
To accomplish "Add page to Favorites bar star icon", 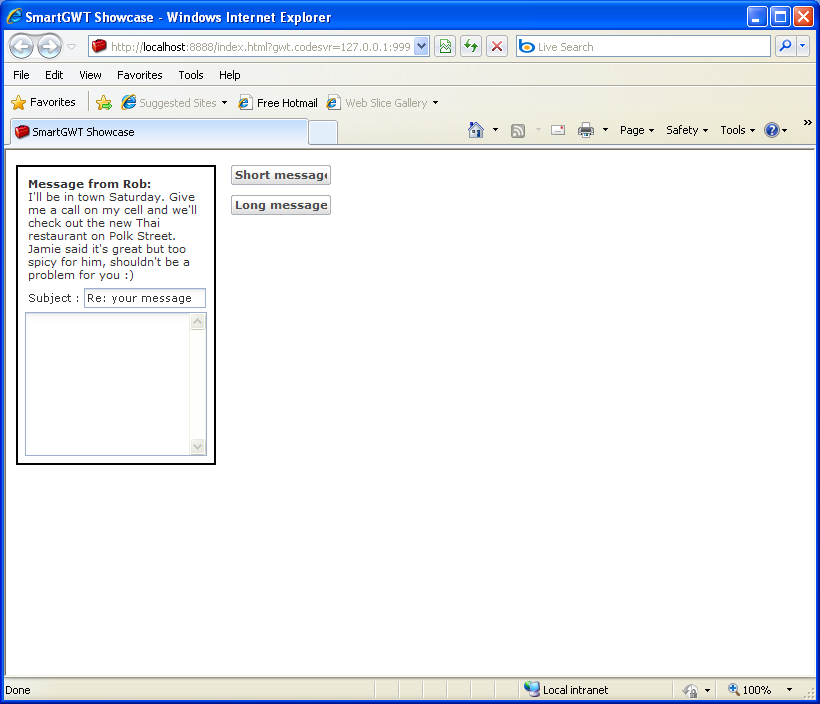I will coord(104,103).
